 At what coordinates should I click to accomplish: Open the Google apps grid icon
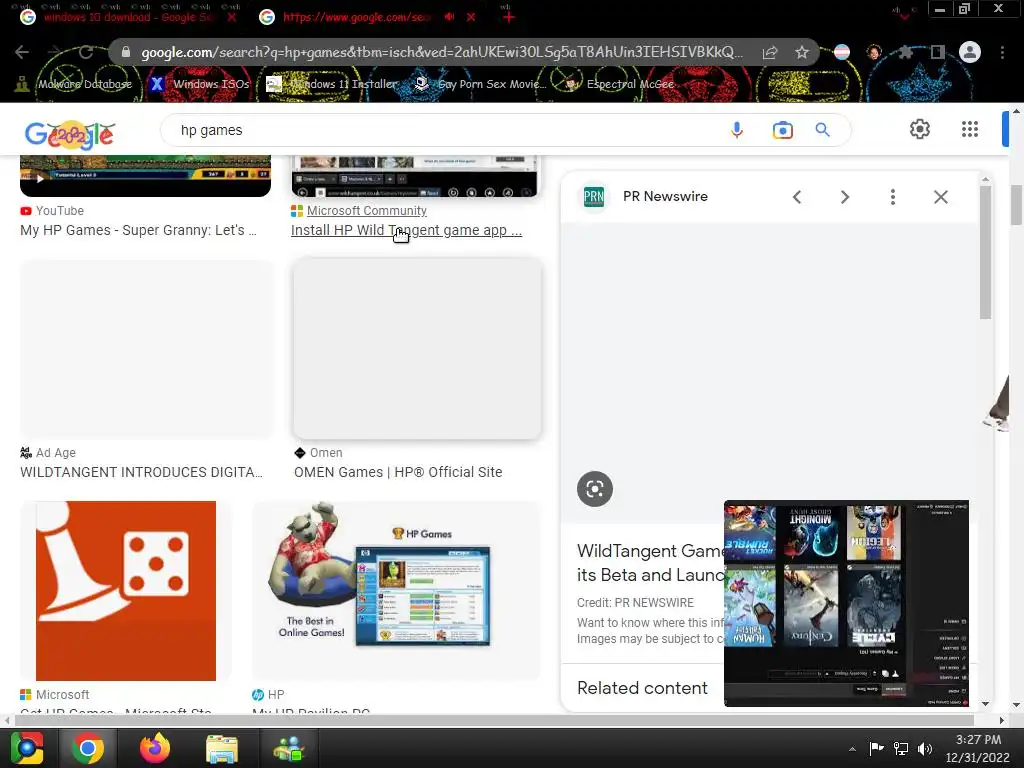tap(970, 129)
